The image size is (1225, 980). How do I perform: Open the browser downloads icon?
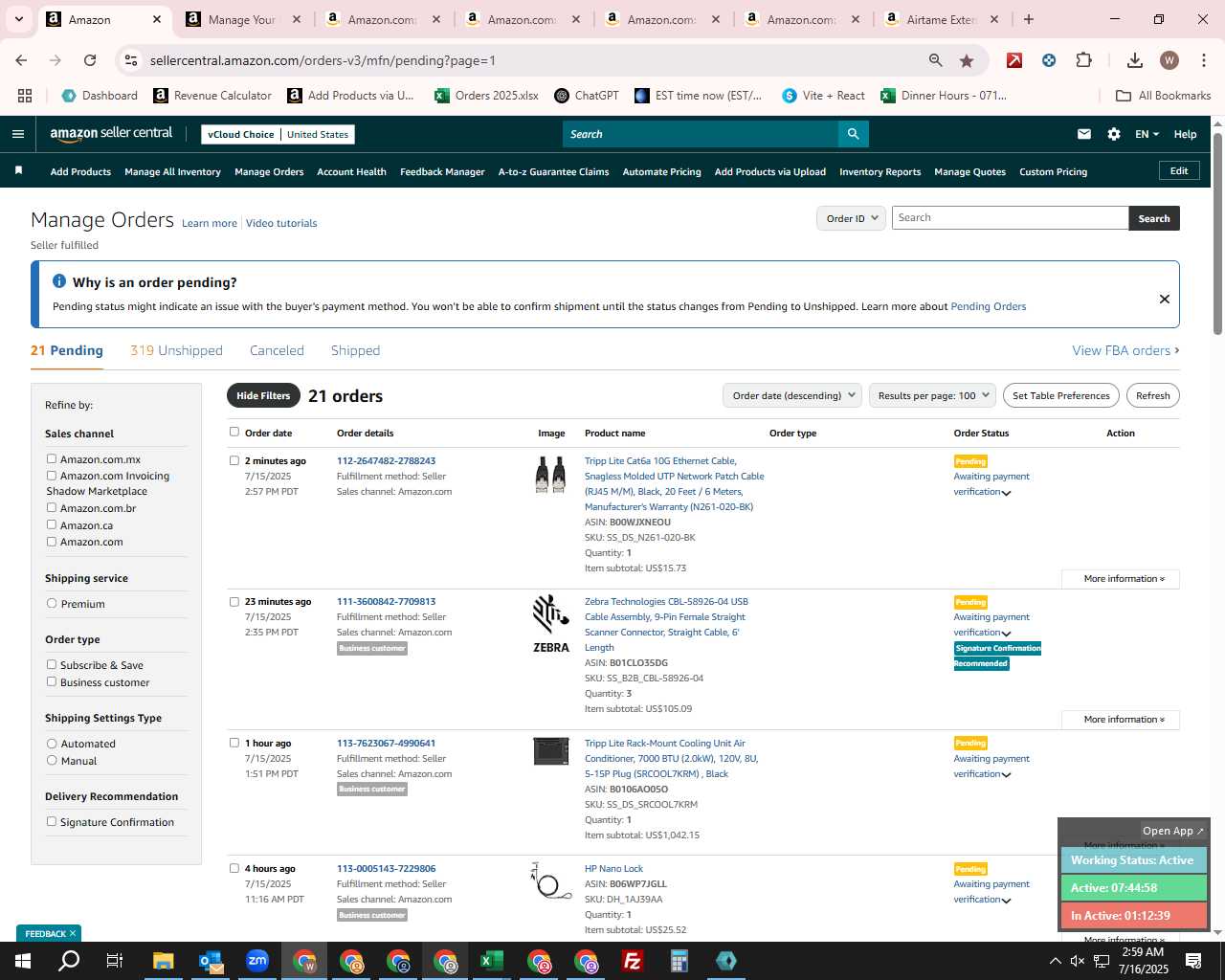1135,60
